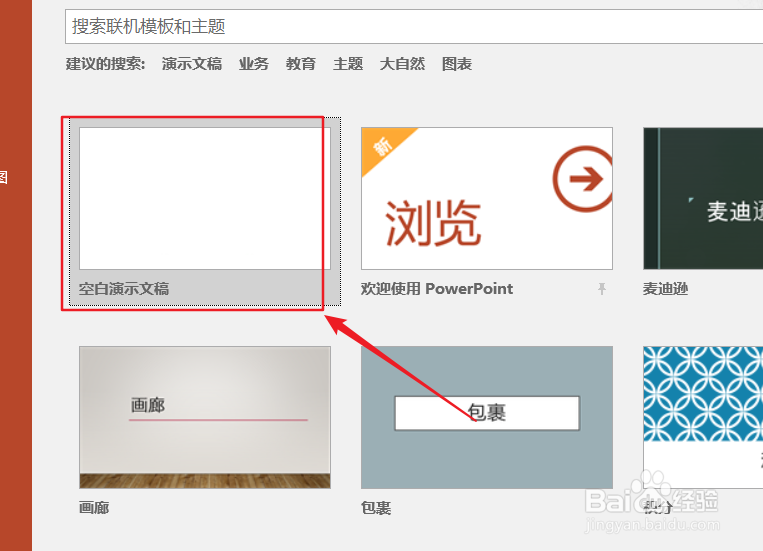This screenshot has height=551, width=763.
Task: Choose the 包裹 parcel template thumbnail
Action: click(x=487, y=417)
